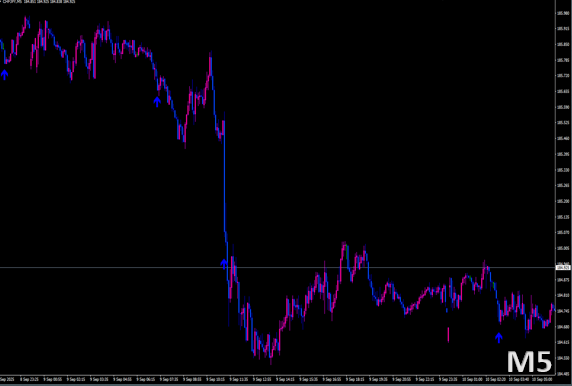Select the blue buy arrow below the first candles at chart start
572x386 pixels.
pyautogui.click(x=4, y=75)
